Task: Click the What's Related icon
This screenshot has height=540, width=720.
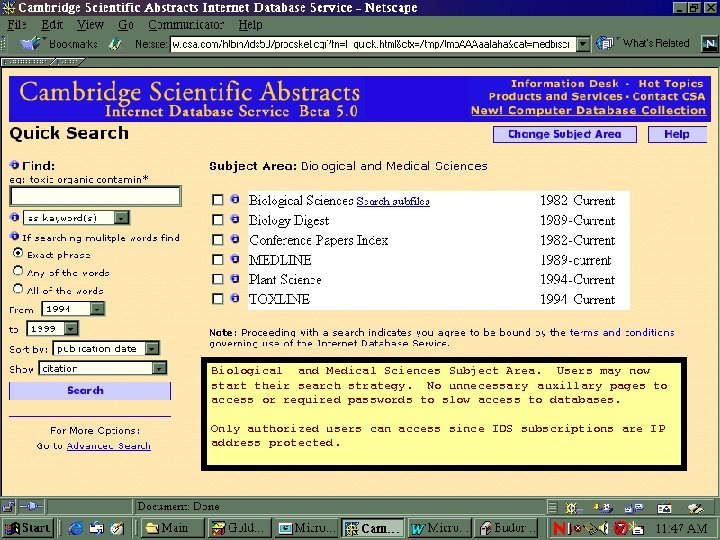Action: tap(605, 44)
